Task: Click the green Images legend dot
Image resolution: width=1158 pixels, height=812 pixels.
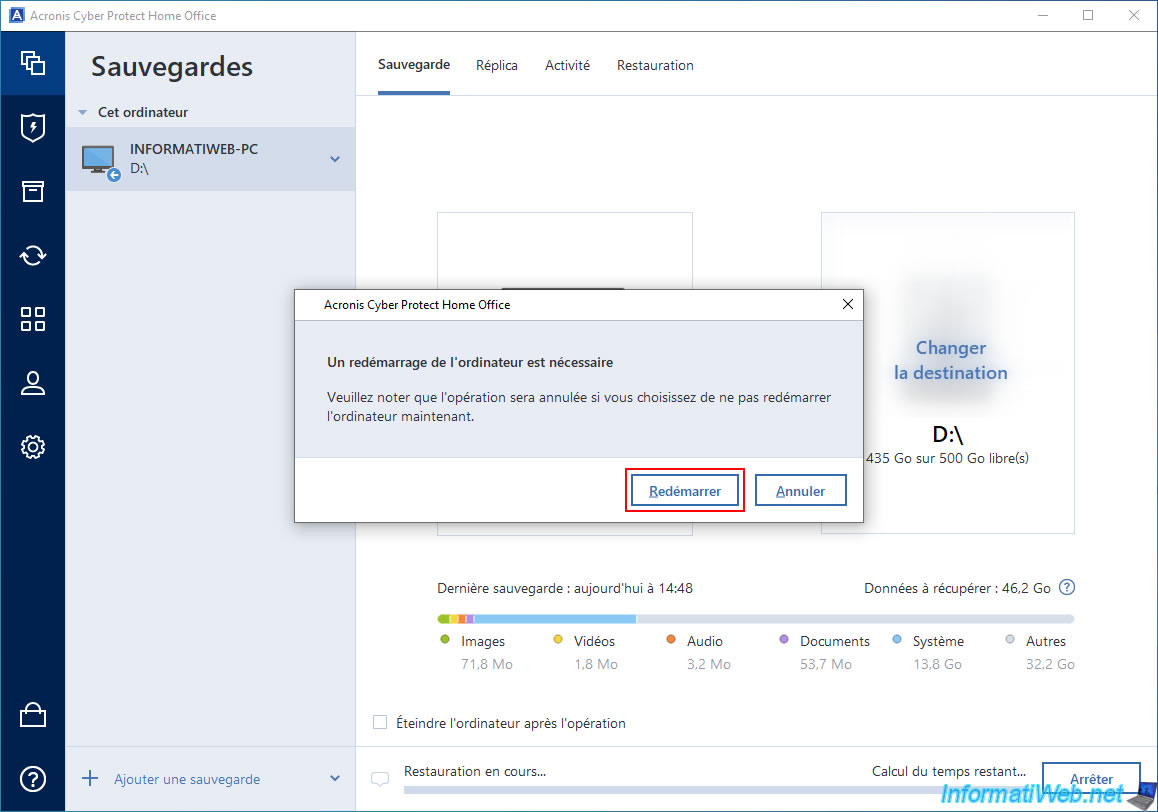Action: click(445, 639)
